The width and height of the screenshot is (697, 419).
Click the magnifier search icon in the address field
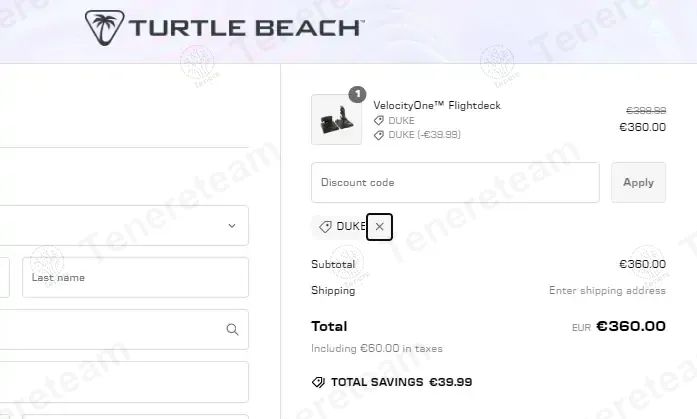[232, 329]
